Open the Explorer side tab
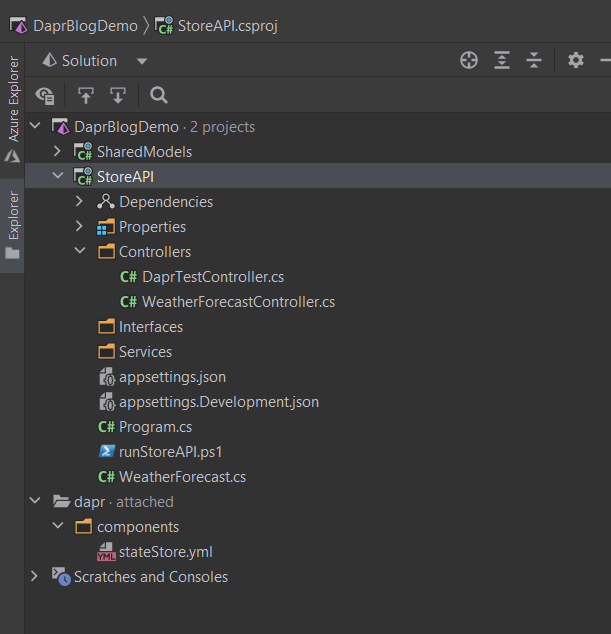The image size is (611, 634). pos(12,225)
